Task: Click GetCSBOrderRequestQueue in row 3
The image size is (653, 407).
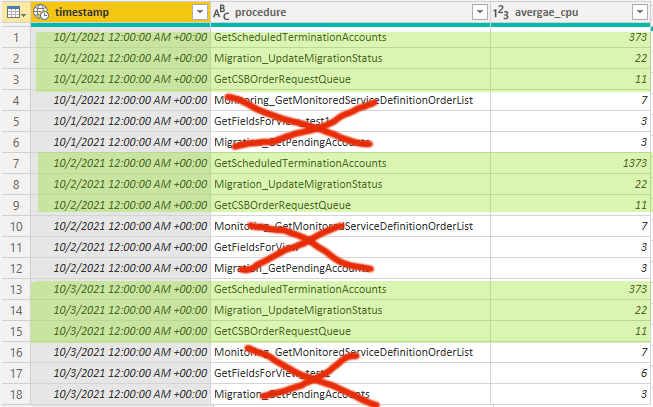Action: coord(282,79)
